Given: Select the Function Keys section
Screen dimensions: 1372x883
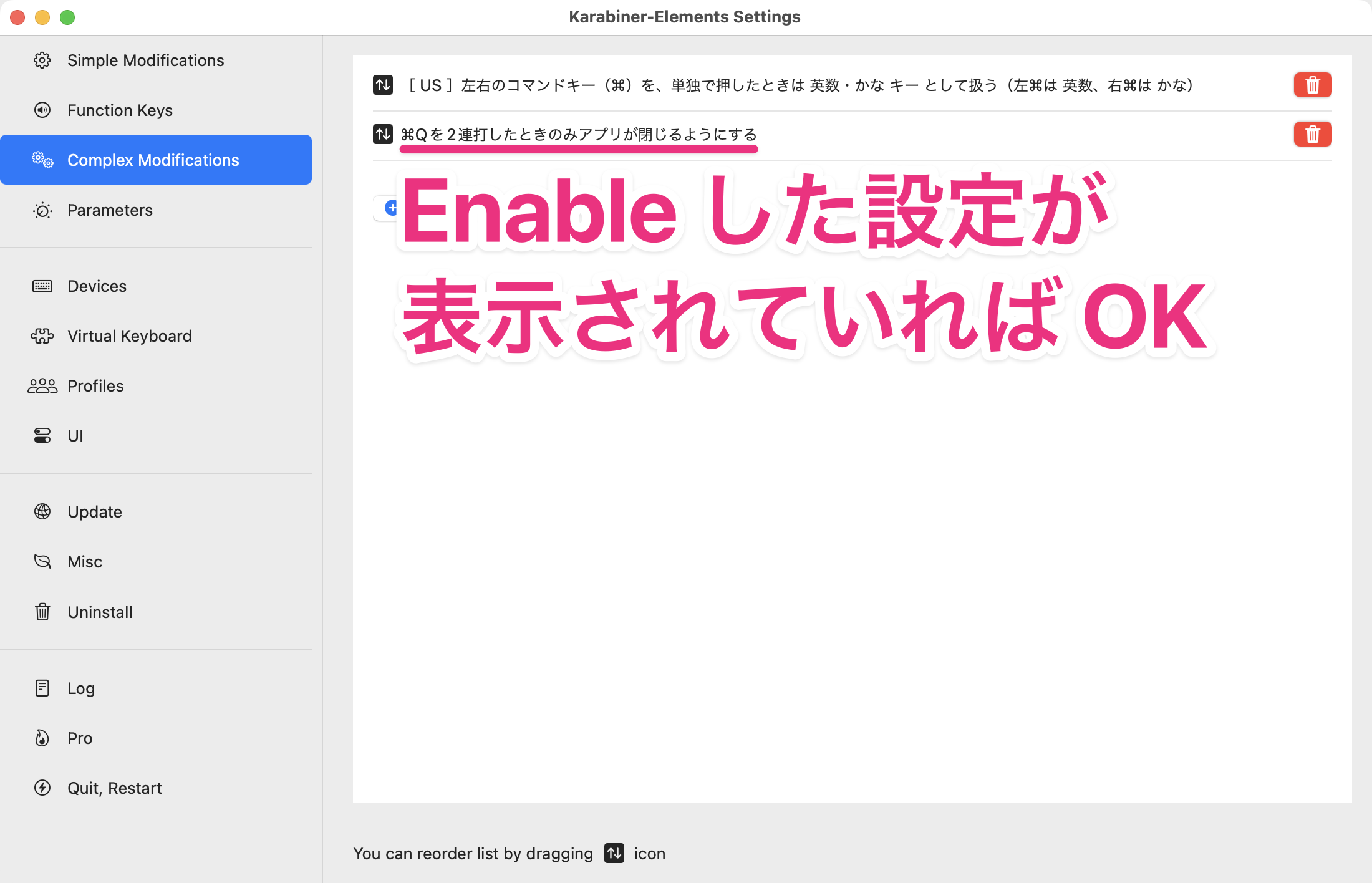Looking at the screenshot, I should 120,110.
